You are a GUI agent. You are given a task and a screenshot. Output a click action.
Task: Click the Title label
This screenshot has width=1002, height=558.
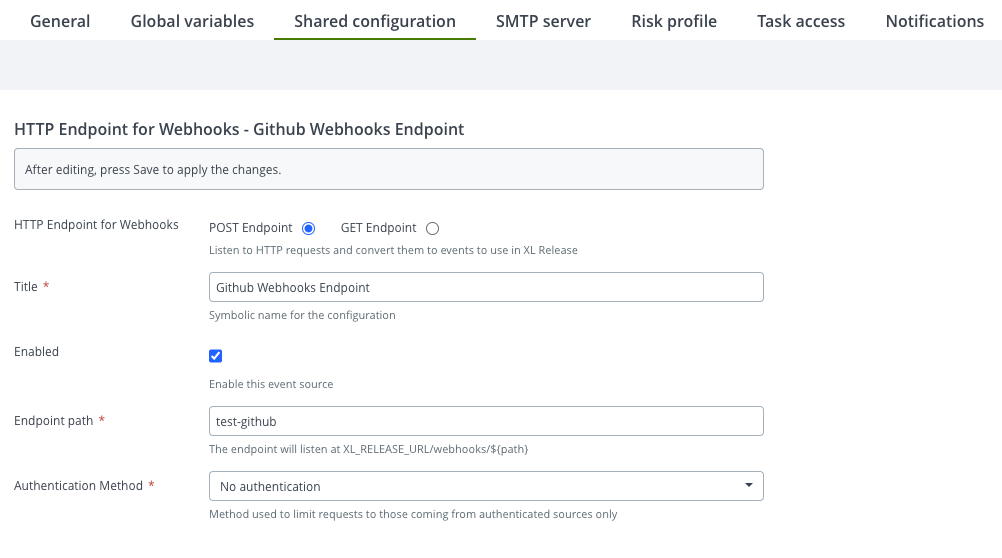26,286
